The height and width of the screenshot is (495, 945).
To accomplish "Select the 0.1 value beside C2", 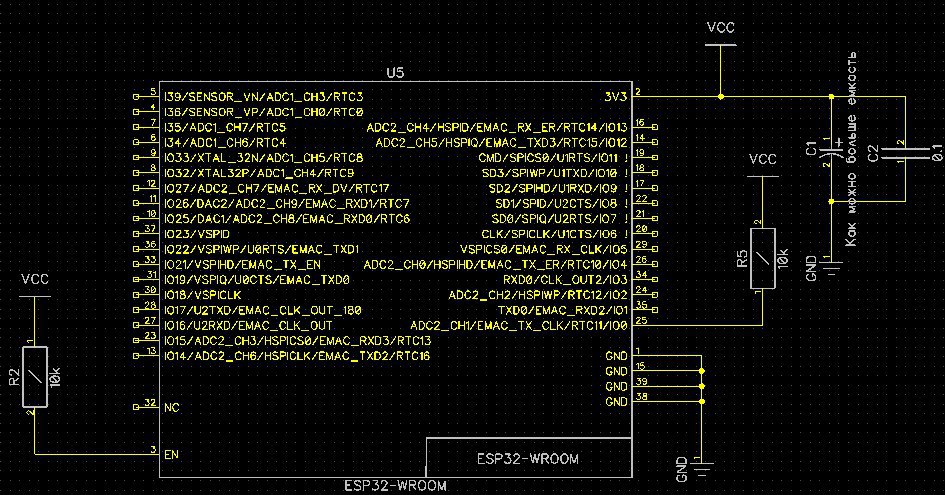I will tap(937, 153).
